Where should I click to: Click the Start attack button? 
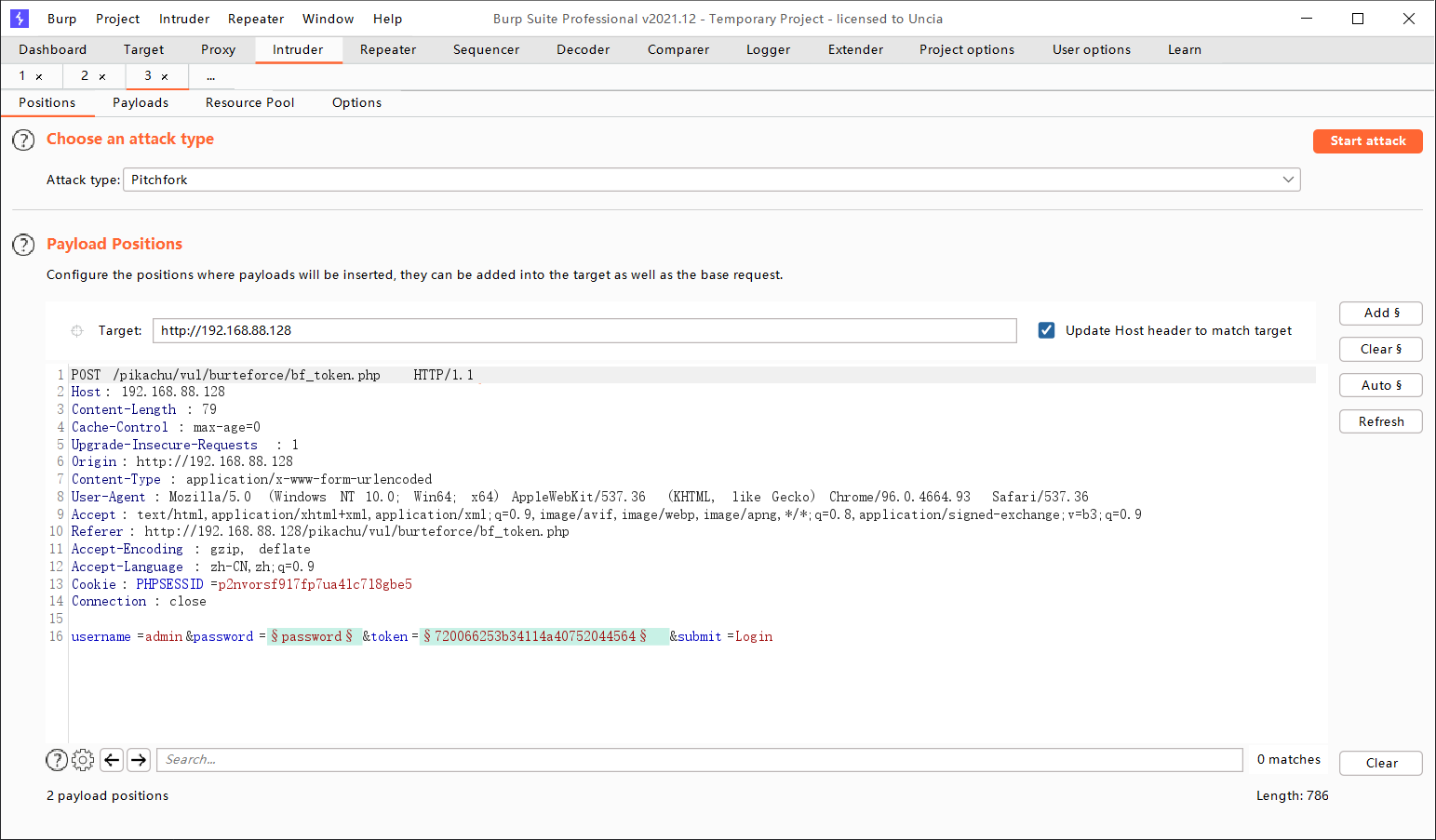(x=1368, y=141)
